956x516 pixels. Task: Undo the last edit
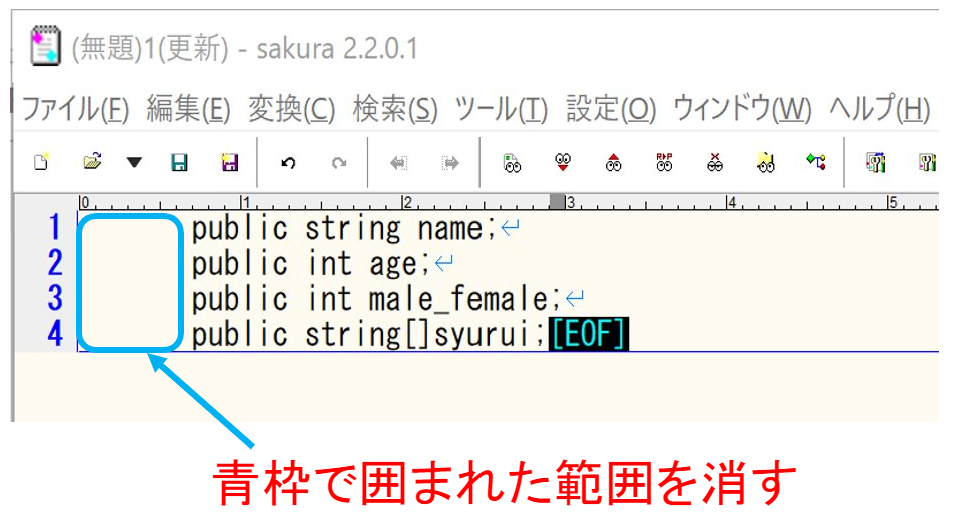click(x=288, y=163)
